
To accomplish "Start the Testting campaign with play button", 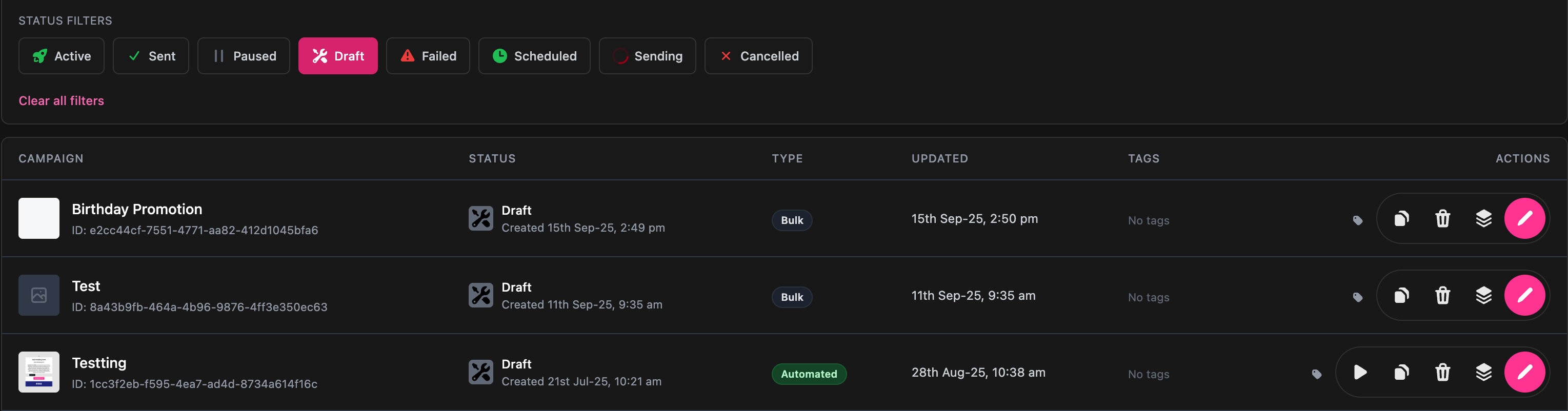I will pos(1360,372).
